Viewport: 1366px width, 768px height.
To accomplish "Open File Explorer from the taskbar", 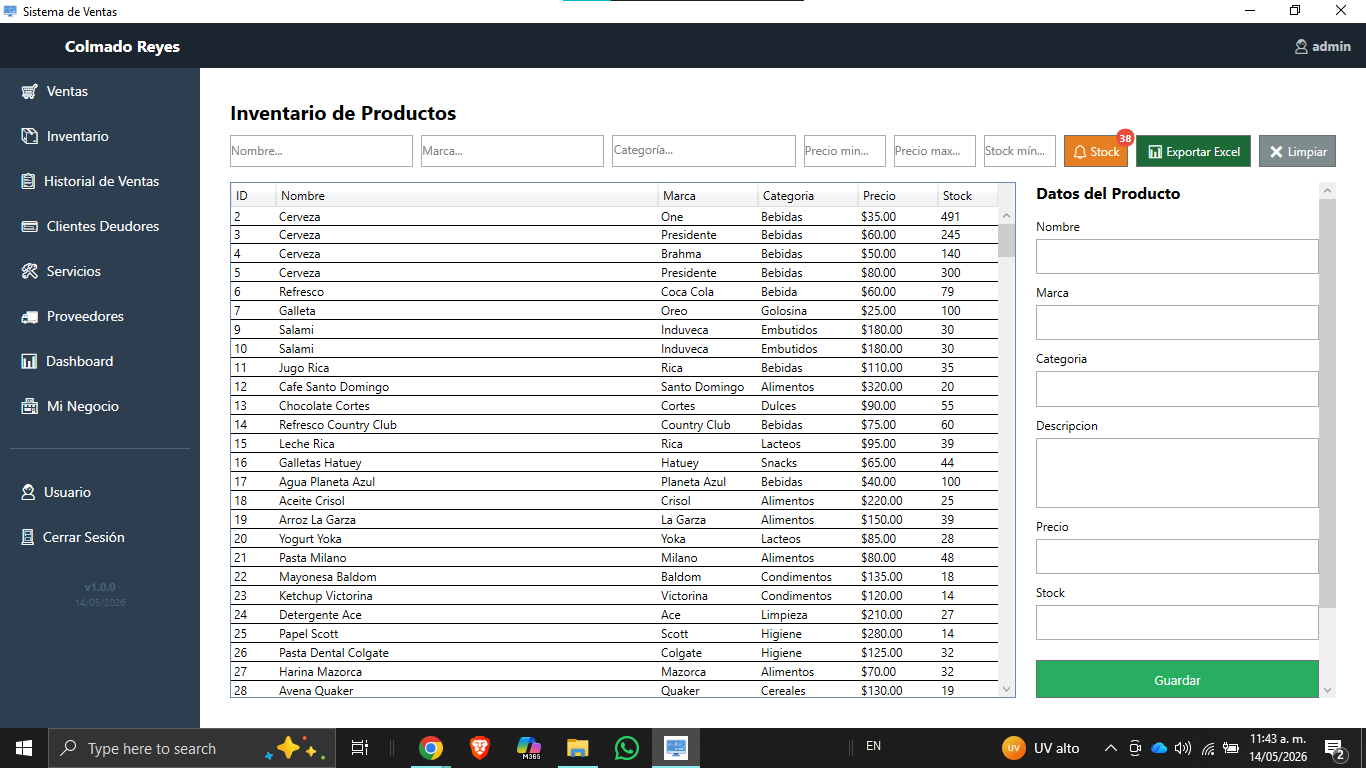I will tap(578, 748).
